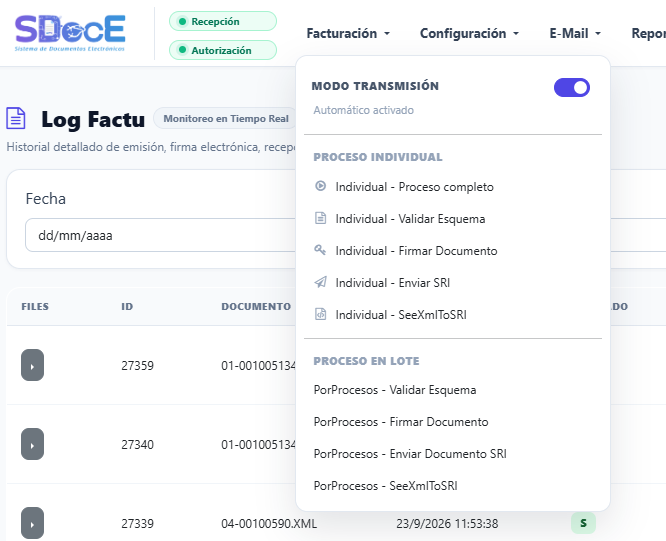Open the E-Mail dropdown menu

click(575, 33)
